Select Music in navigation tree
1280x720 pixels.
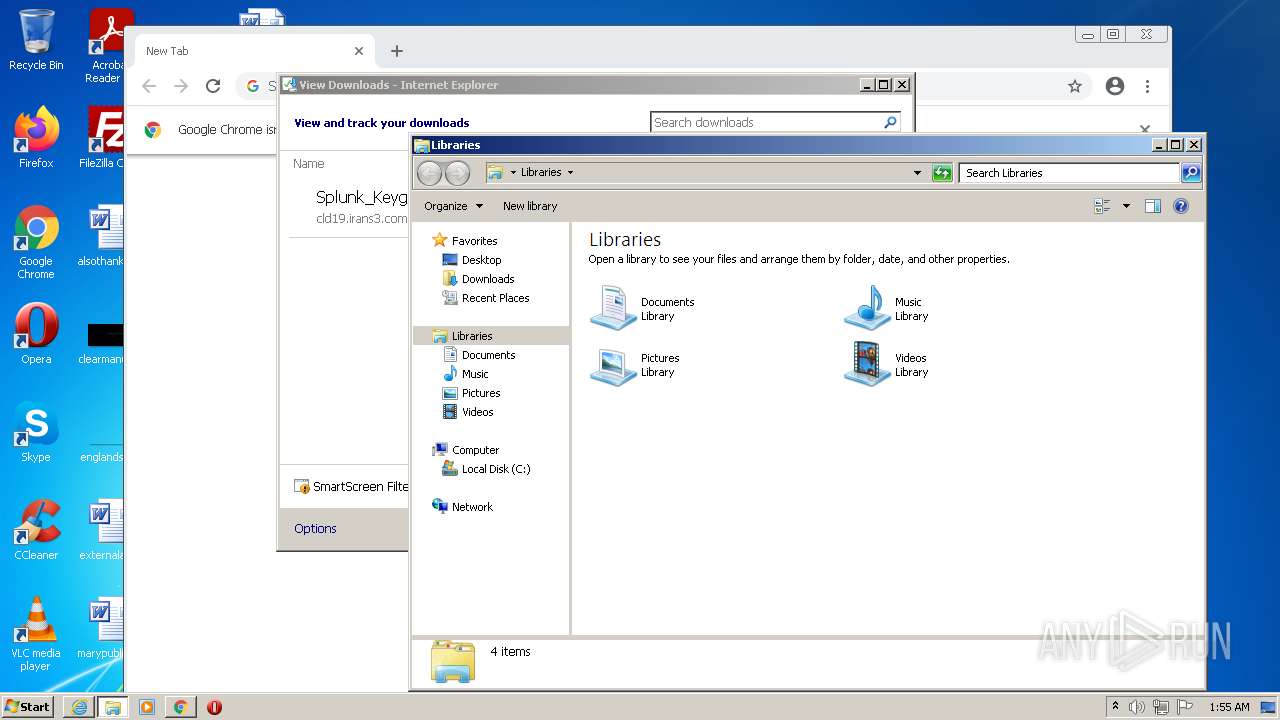(475, 374)
